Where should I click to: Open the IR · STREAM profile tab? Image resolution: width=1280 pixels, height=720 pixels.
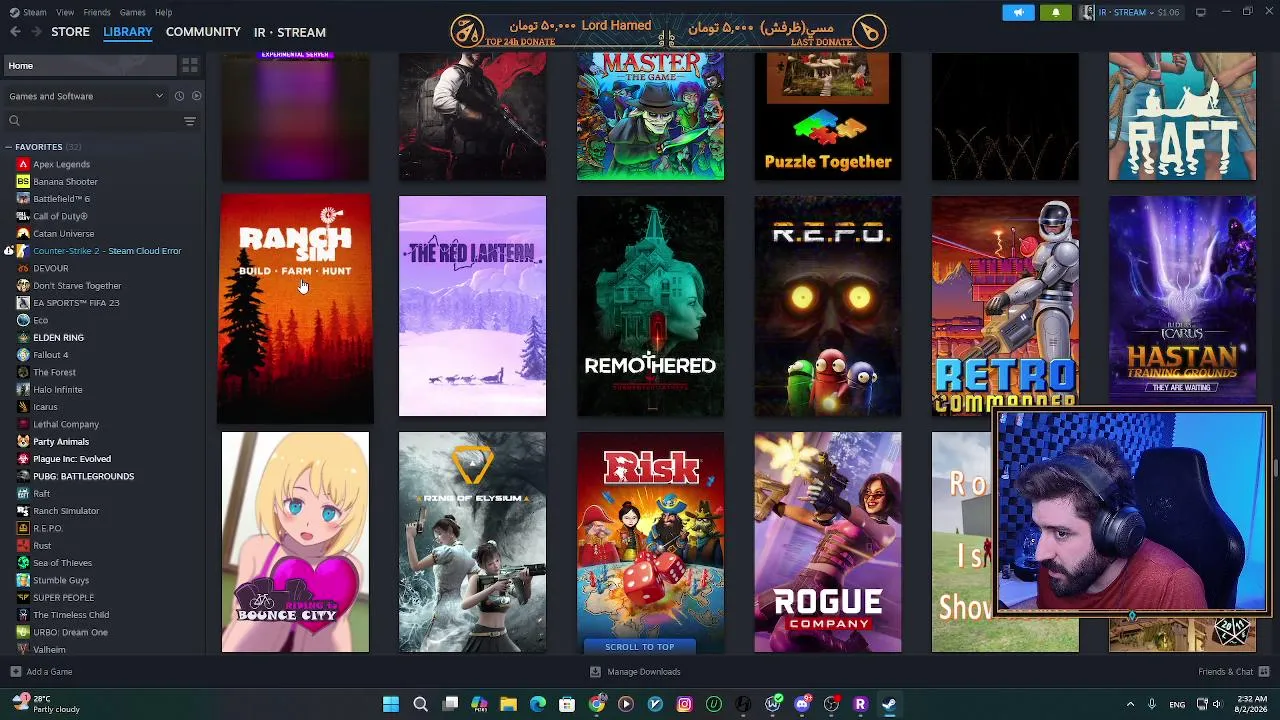point(290,32)
